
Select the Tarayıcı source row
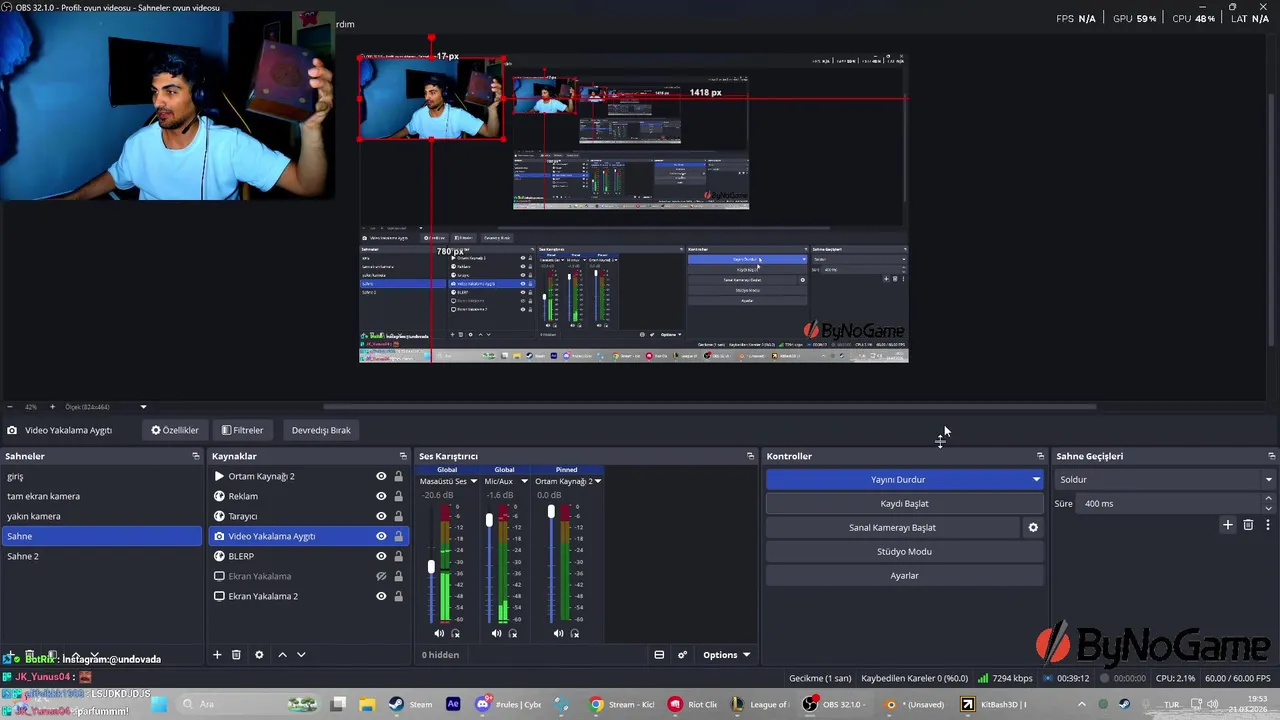(x=308, y=516)
